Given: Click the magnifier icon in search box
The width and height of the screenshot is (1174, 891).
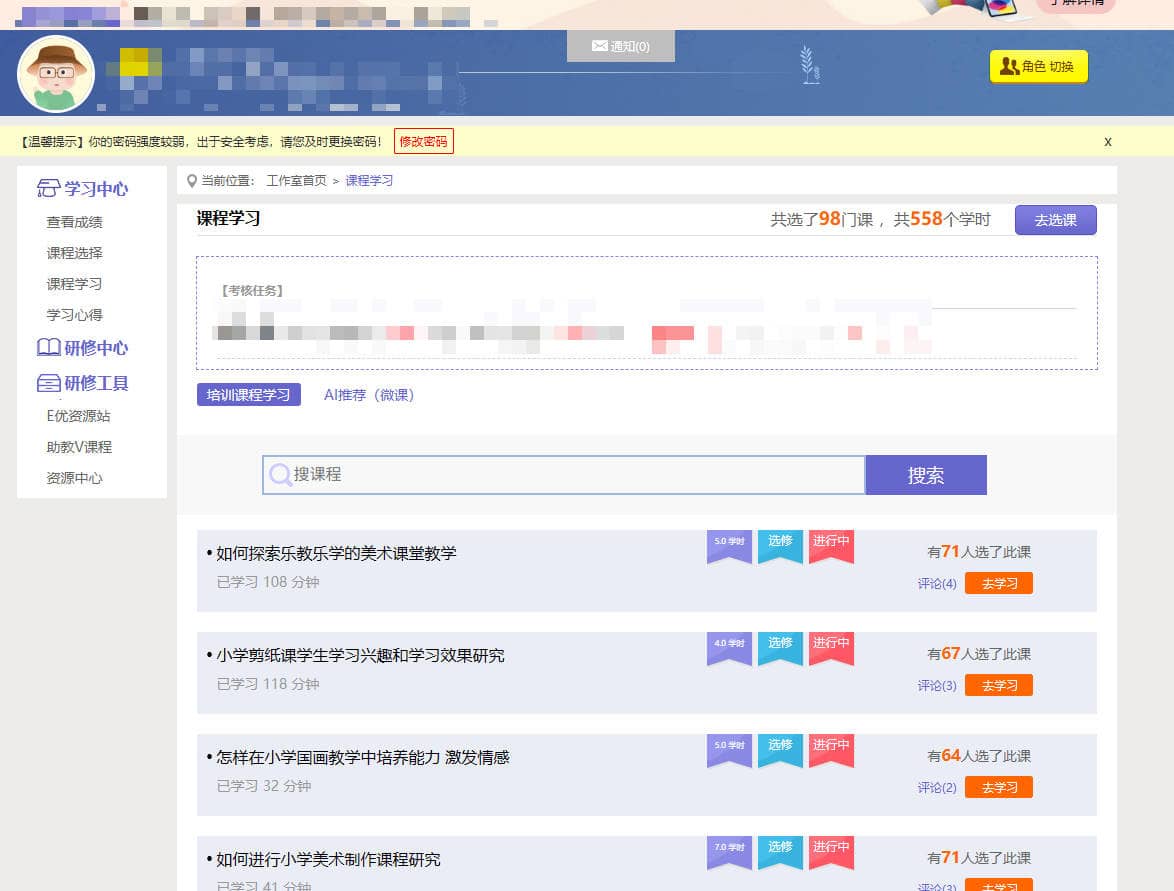Looking at the screenshot, I should 280,474.
